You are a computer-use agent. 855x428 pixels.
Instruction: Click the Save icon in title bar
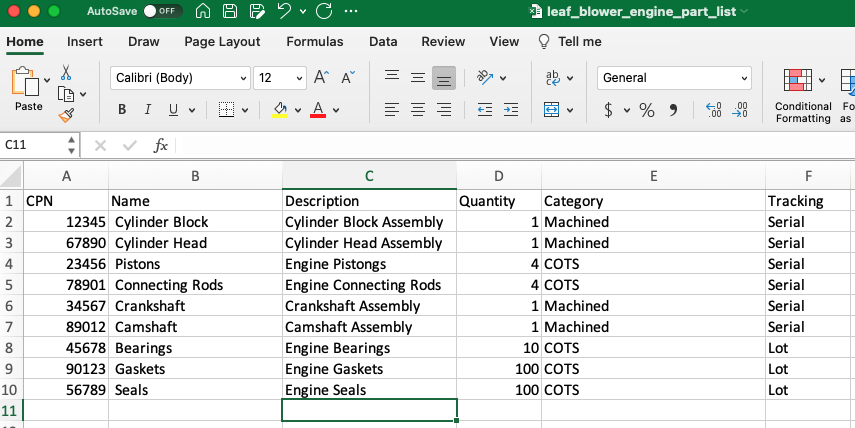(x=230, y=13)
